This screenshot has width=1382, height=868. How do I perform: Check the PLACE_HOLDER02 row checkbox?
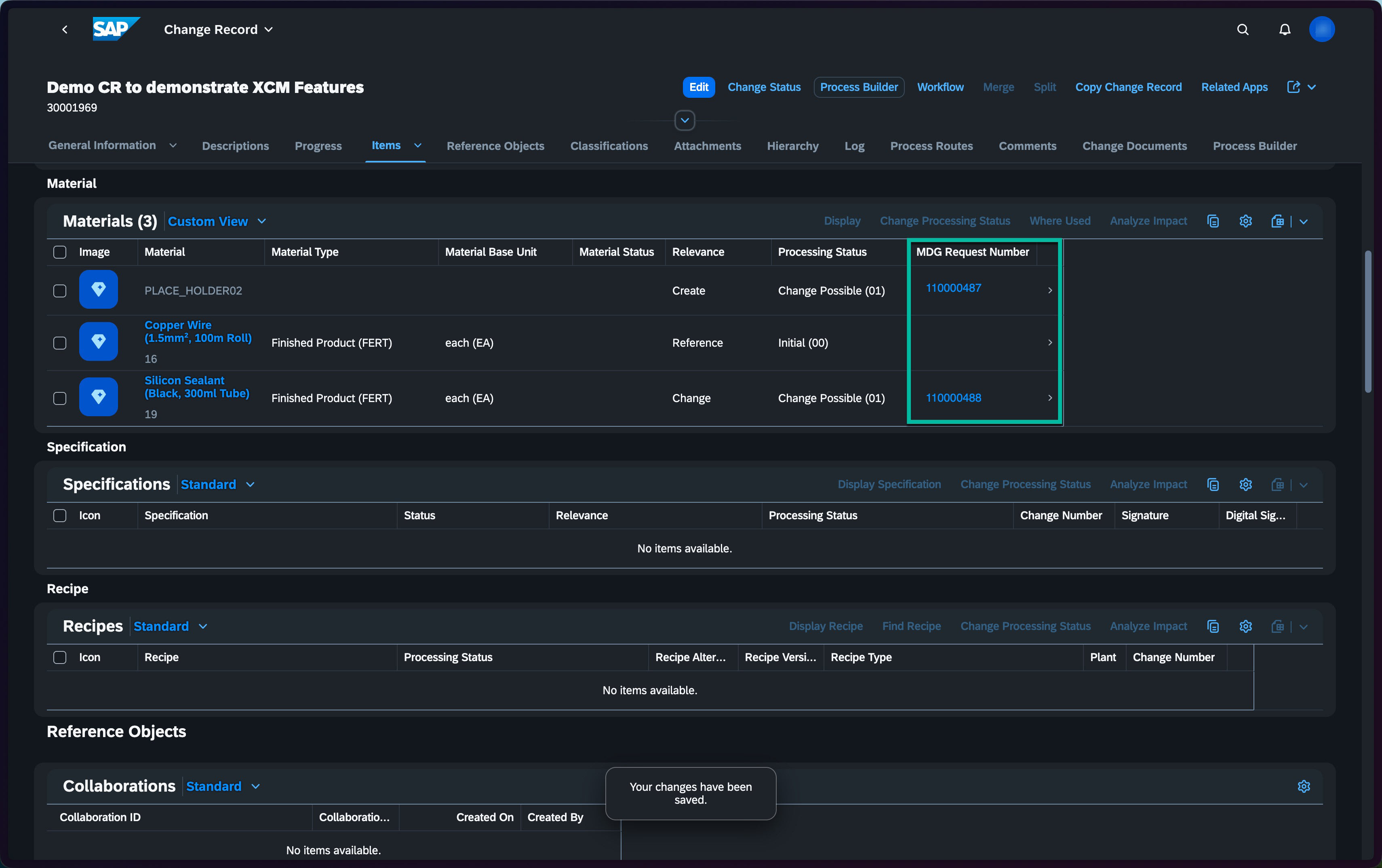coord(60,291)
